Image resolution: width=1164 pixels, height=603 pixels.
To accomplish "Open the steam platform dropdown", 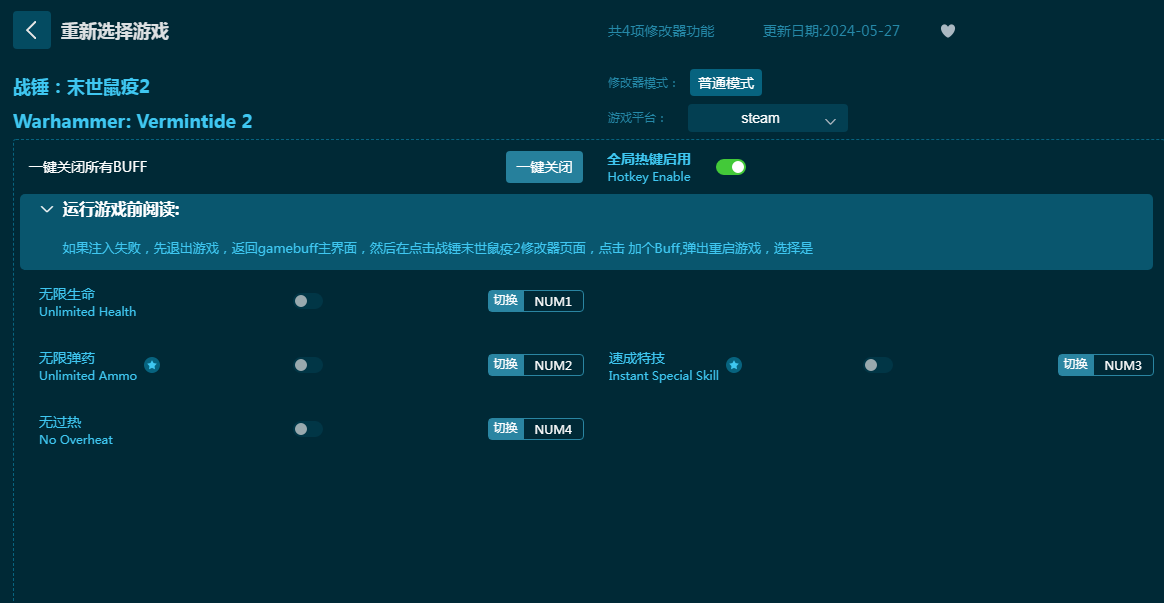I will tap(768, 118).
